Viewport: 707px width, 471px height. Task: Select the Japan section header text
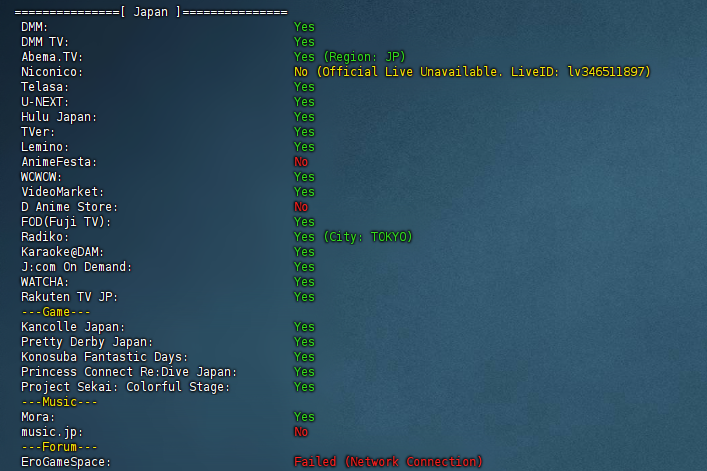(x=151, y=12)
